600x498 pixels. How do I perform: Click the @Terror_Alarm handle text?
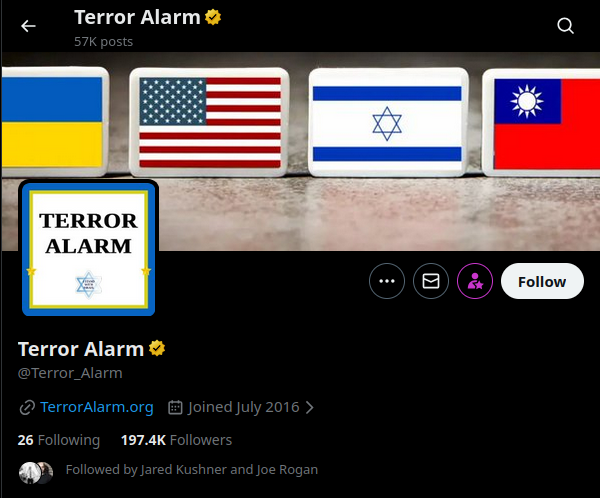[x=70, y=373]
